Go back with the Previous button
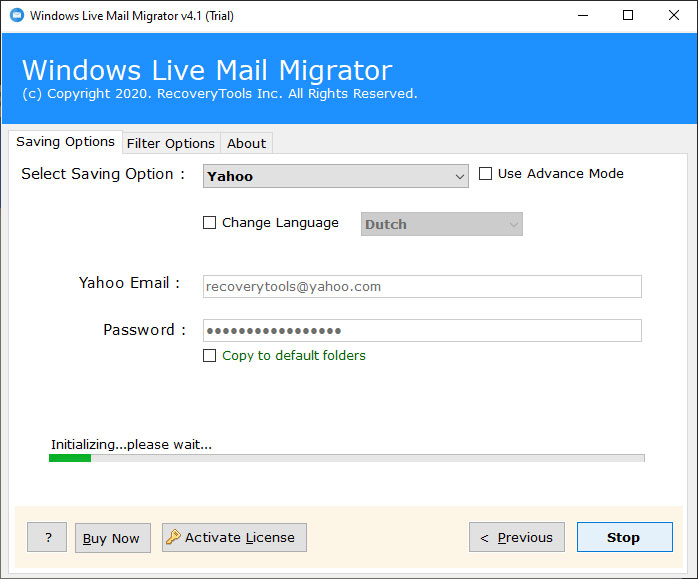 point(517,537)
